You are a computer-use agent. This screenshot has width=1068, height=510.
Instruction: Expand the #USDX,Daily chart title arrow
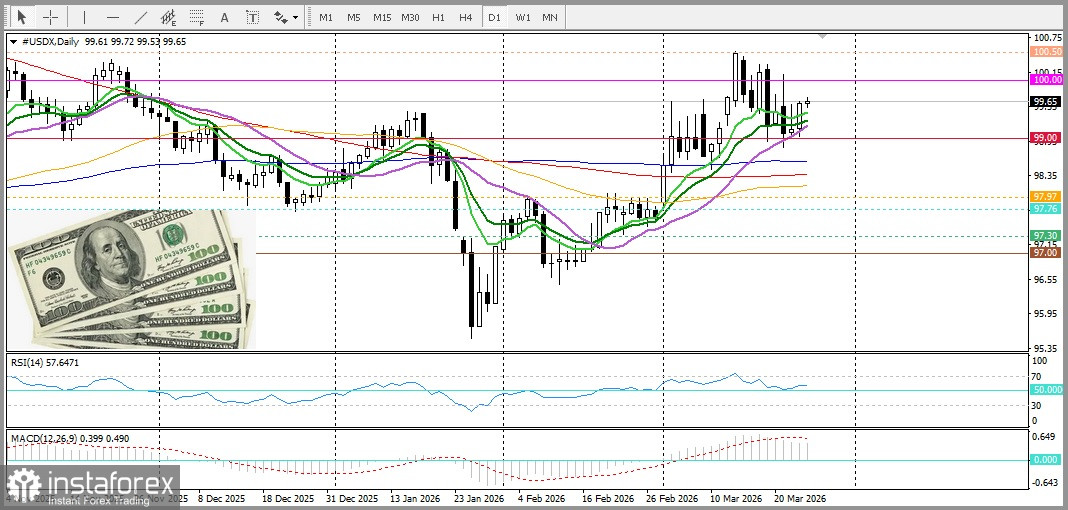tap(13, 41)
